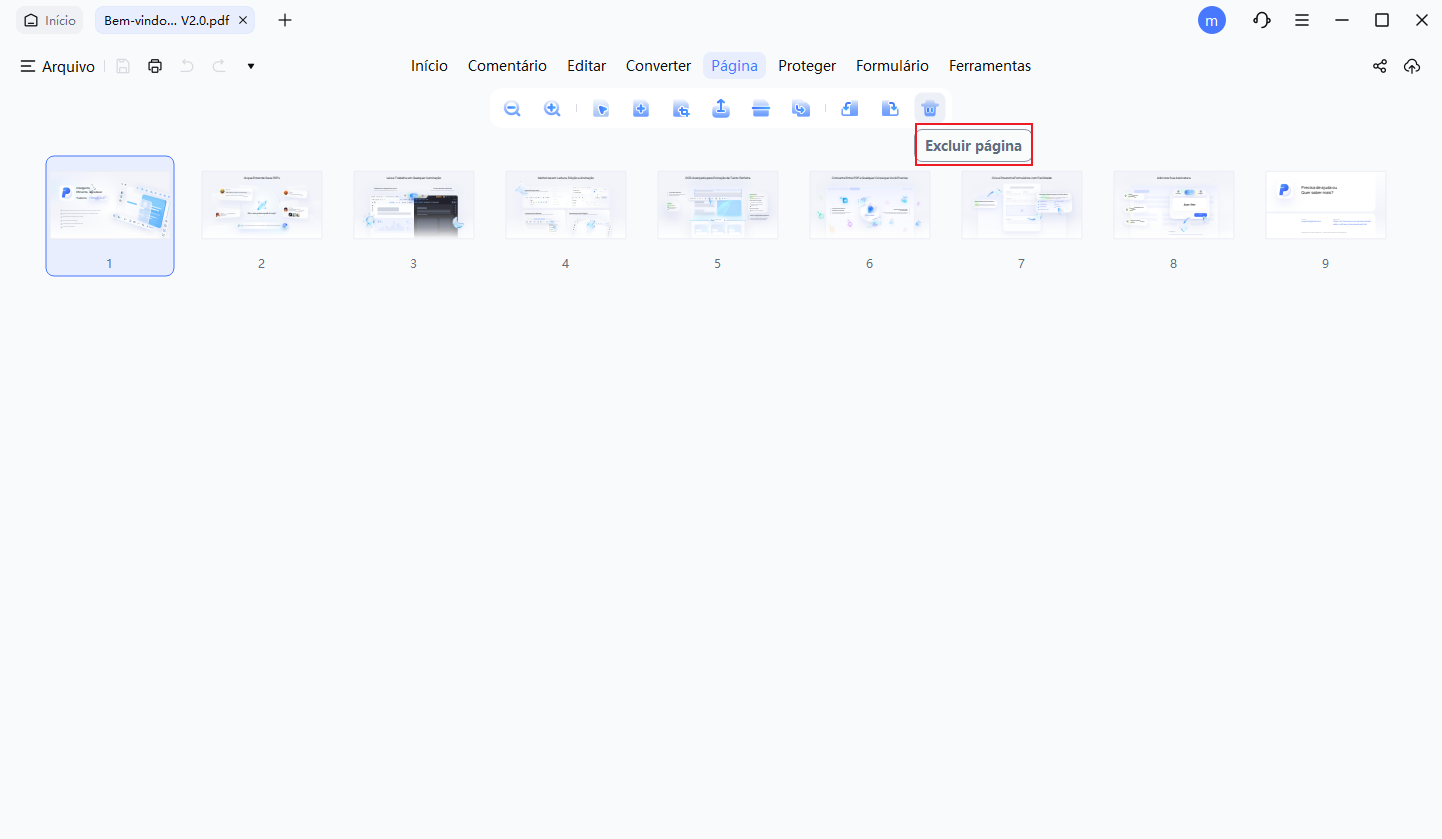
Task: Rotate the page right using toolbar icon
Action: tap(889, 108)
